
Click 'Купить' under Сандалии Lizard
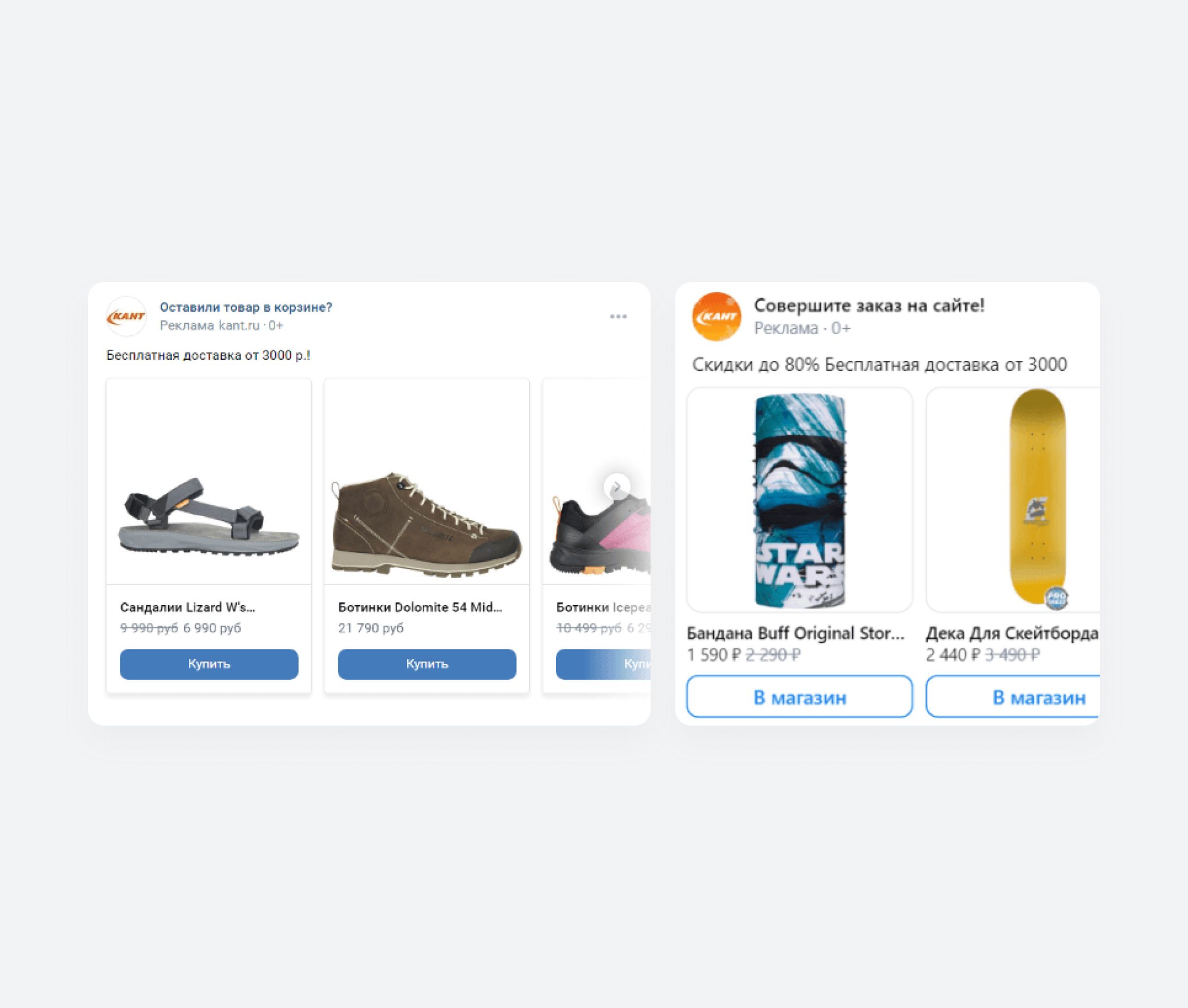click(209, 664)
